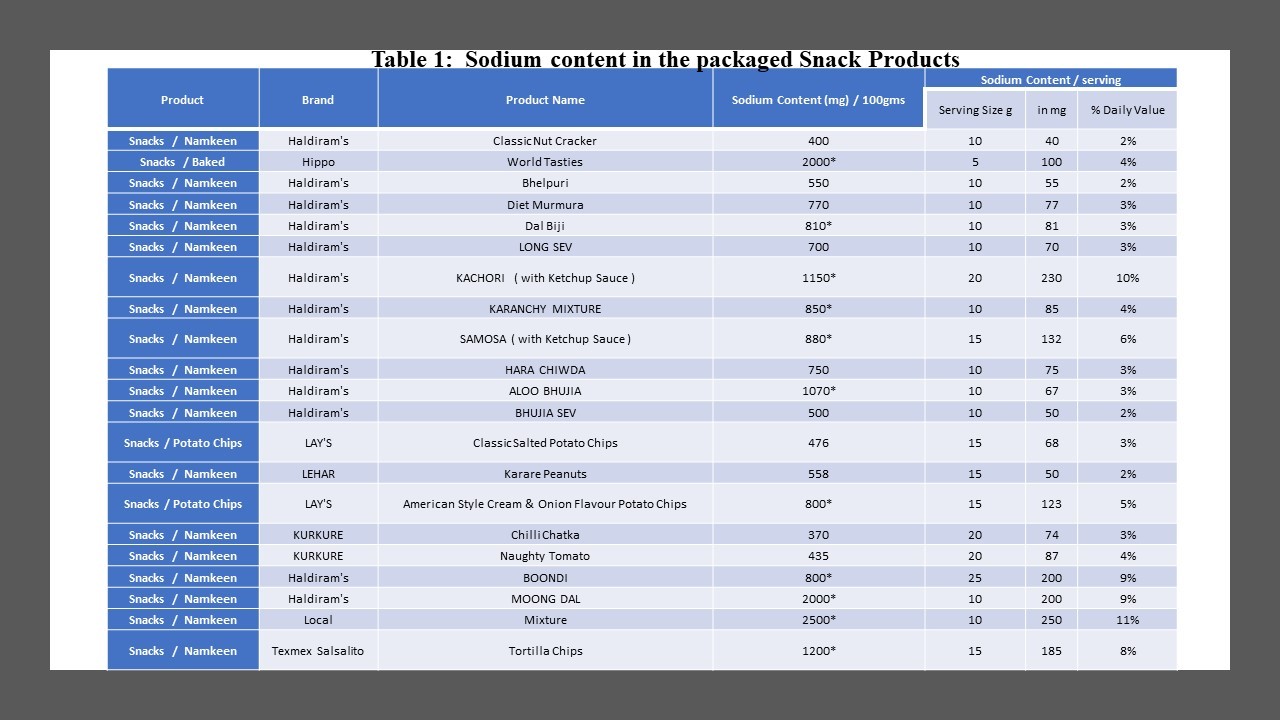The height and width of the screenshot is (720, 1280).
Task: Select the Product column header
Action: pos(183,99)
